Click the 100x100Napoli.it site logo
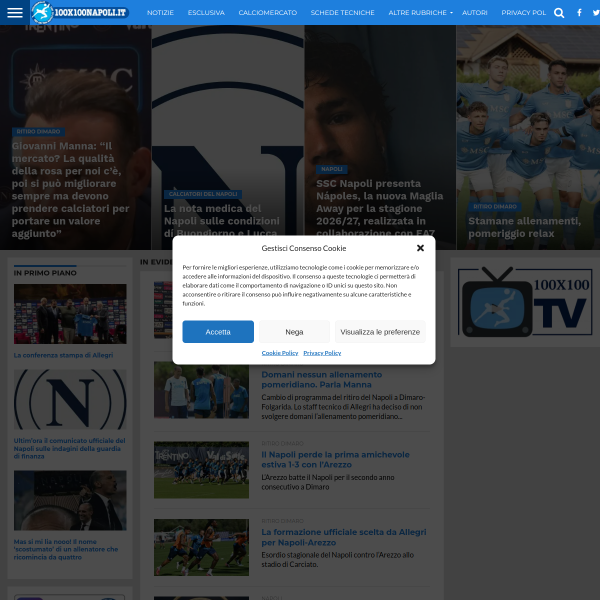The width and height of the screenshot is (600, 600). (x=80, y=13)
